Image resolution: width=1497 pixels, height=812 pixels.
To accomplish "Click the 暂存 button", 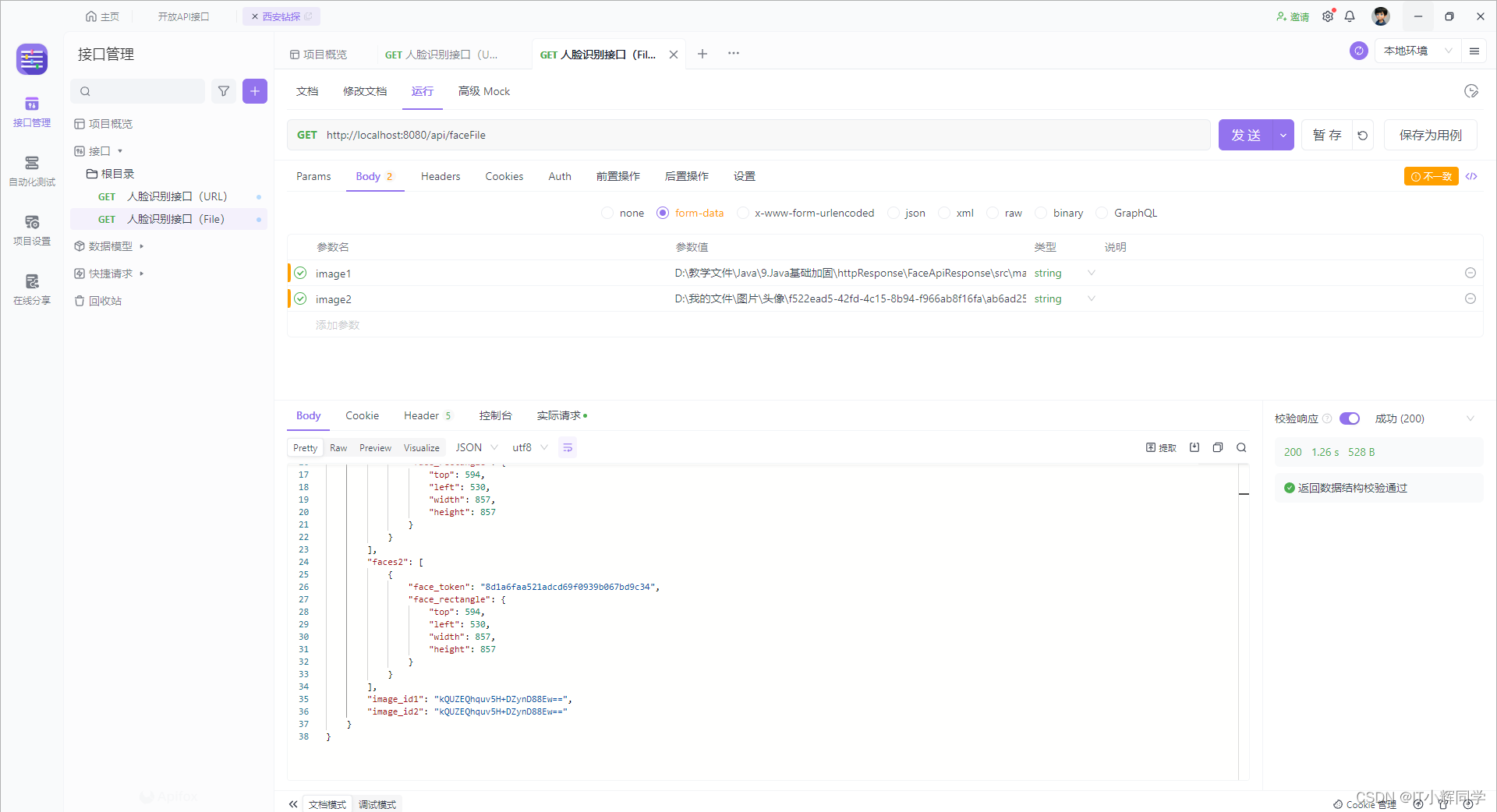I will 1327,135.
